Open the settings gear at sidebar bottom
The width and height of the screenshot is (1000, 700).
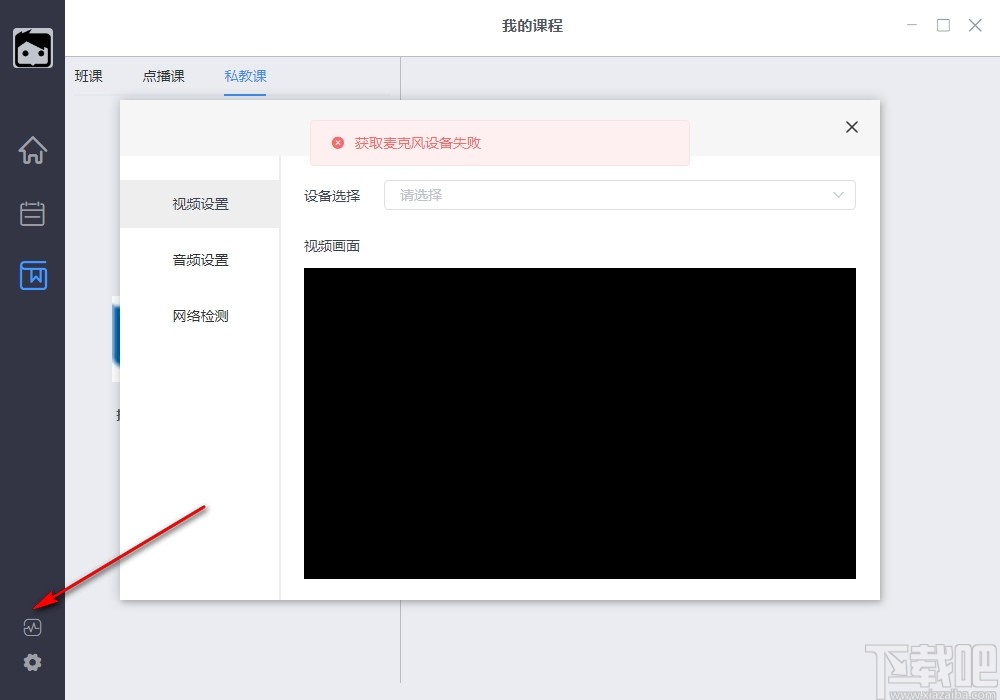click(32, 662)
